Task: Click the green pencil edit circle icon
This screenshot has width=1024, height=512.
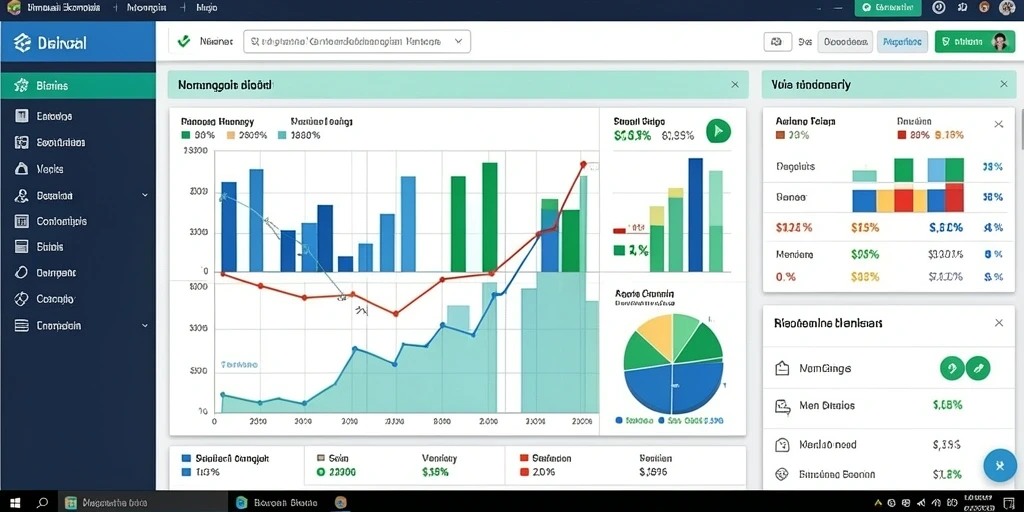Action: [978, 368]
